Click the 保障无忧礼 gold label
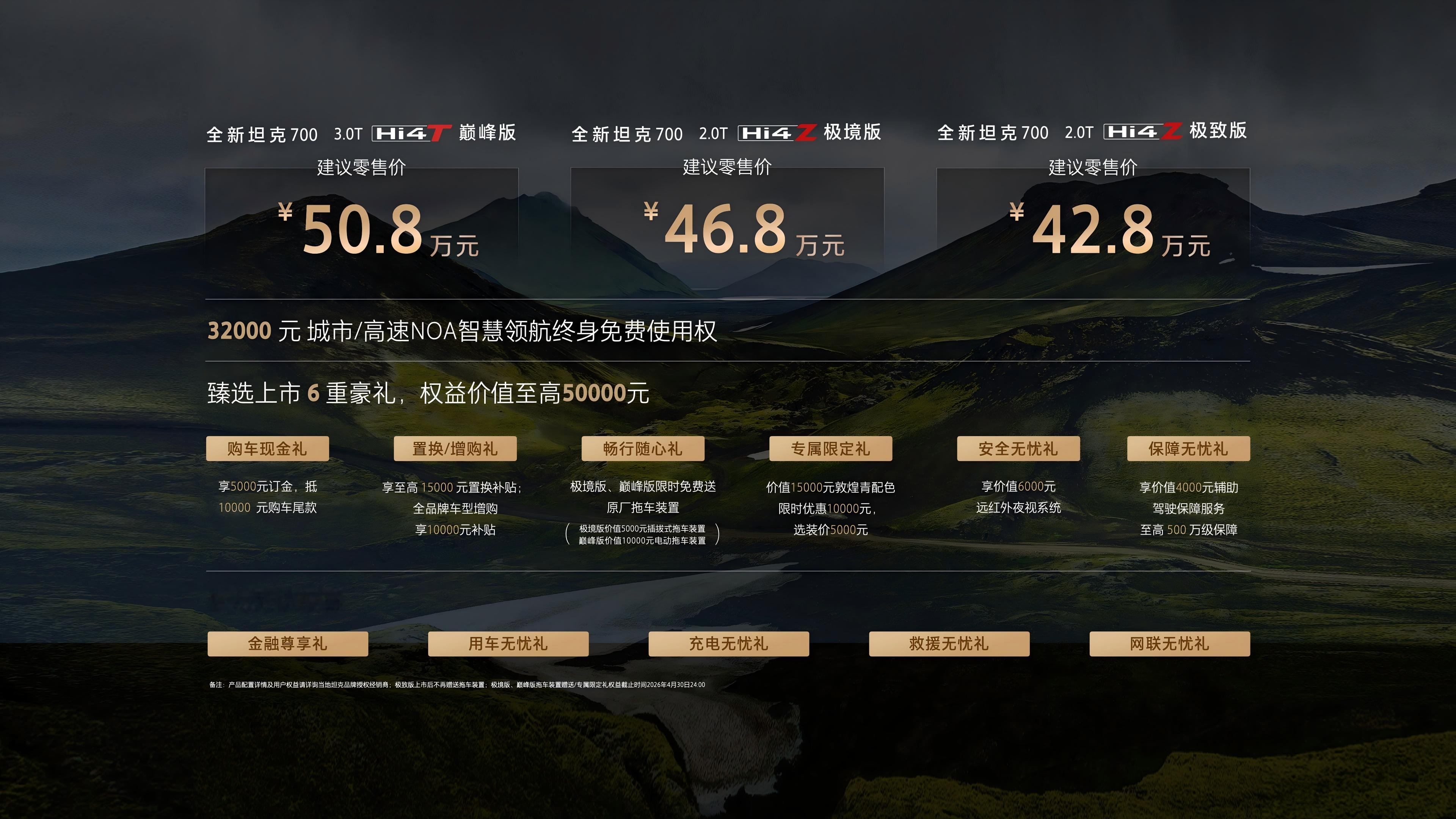The image size is (1456, 819). tap(1188, 449)
